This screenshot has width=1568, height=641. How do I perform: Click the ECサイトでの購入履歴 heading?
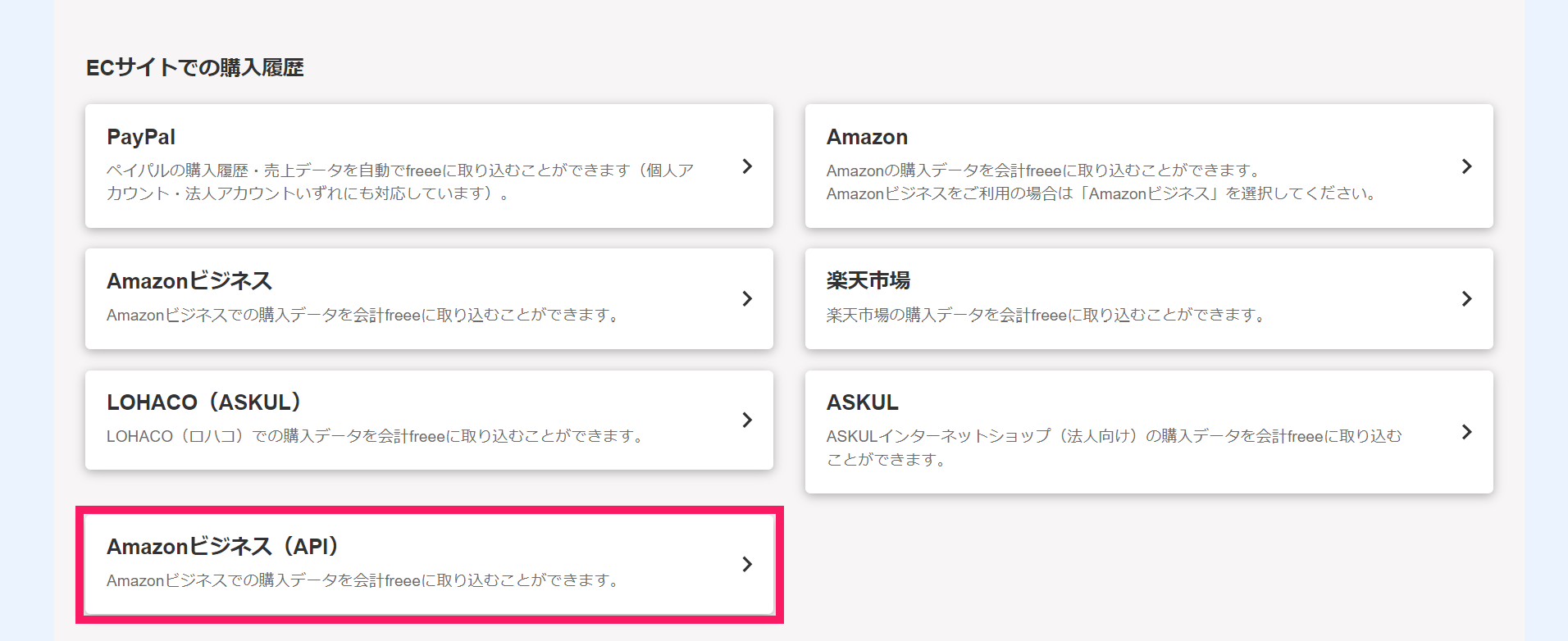pos(196,68)
